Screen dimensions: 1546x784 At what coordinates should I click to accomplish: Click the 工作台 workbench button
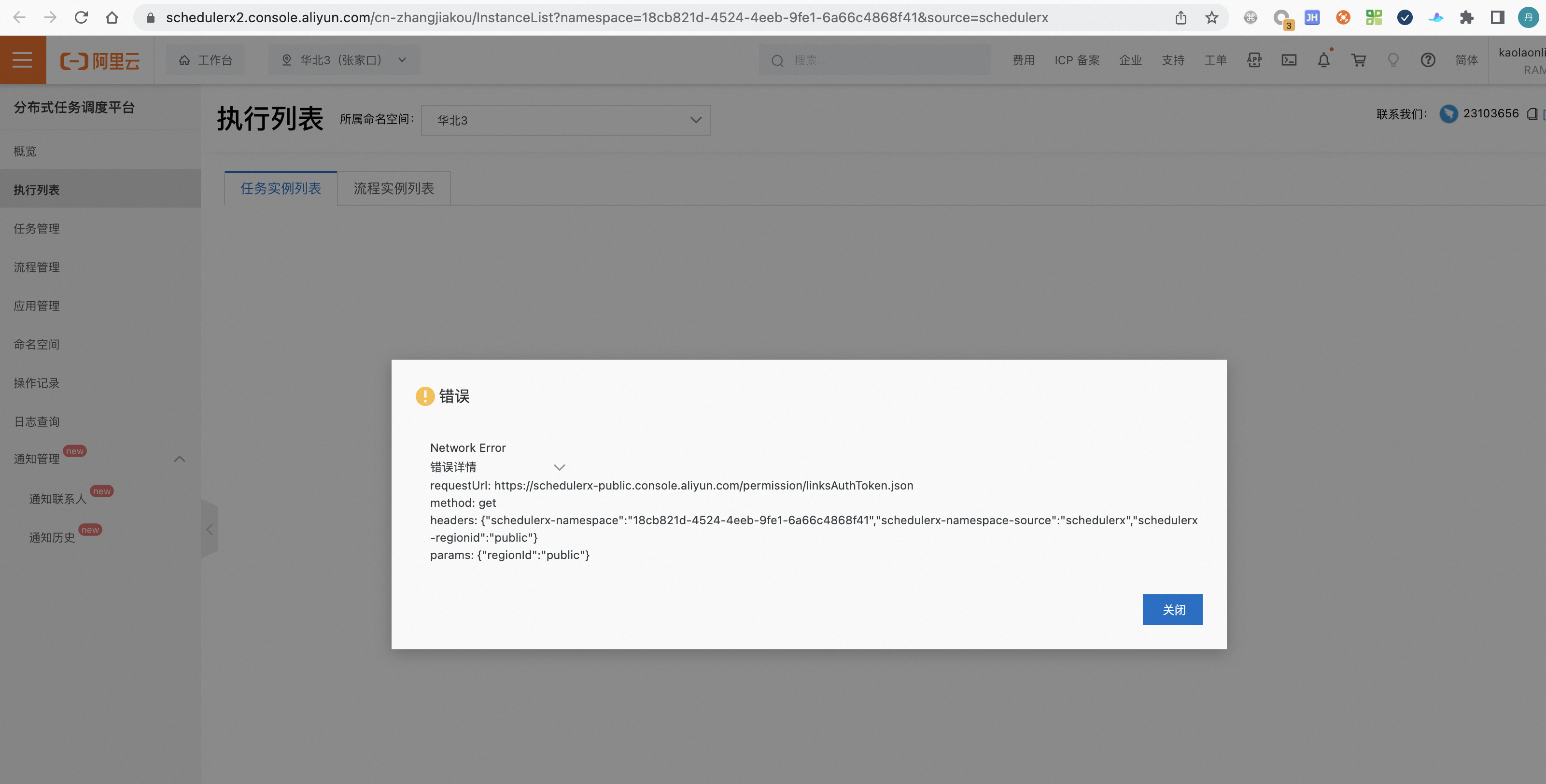point(206,60)
